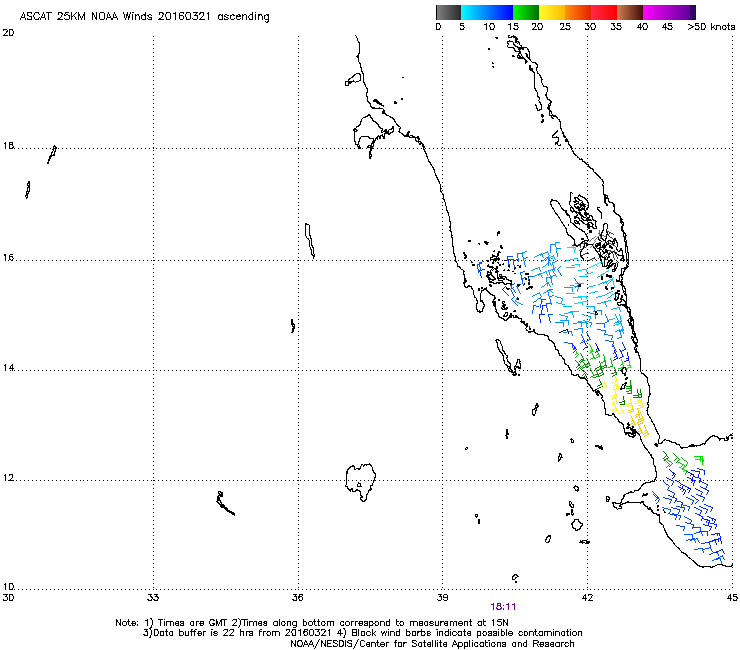Click the latitude label '16' on left axis
The image size is (740, 650).
pos(8,258)
